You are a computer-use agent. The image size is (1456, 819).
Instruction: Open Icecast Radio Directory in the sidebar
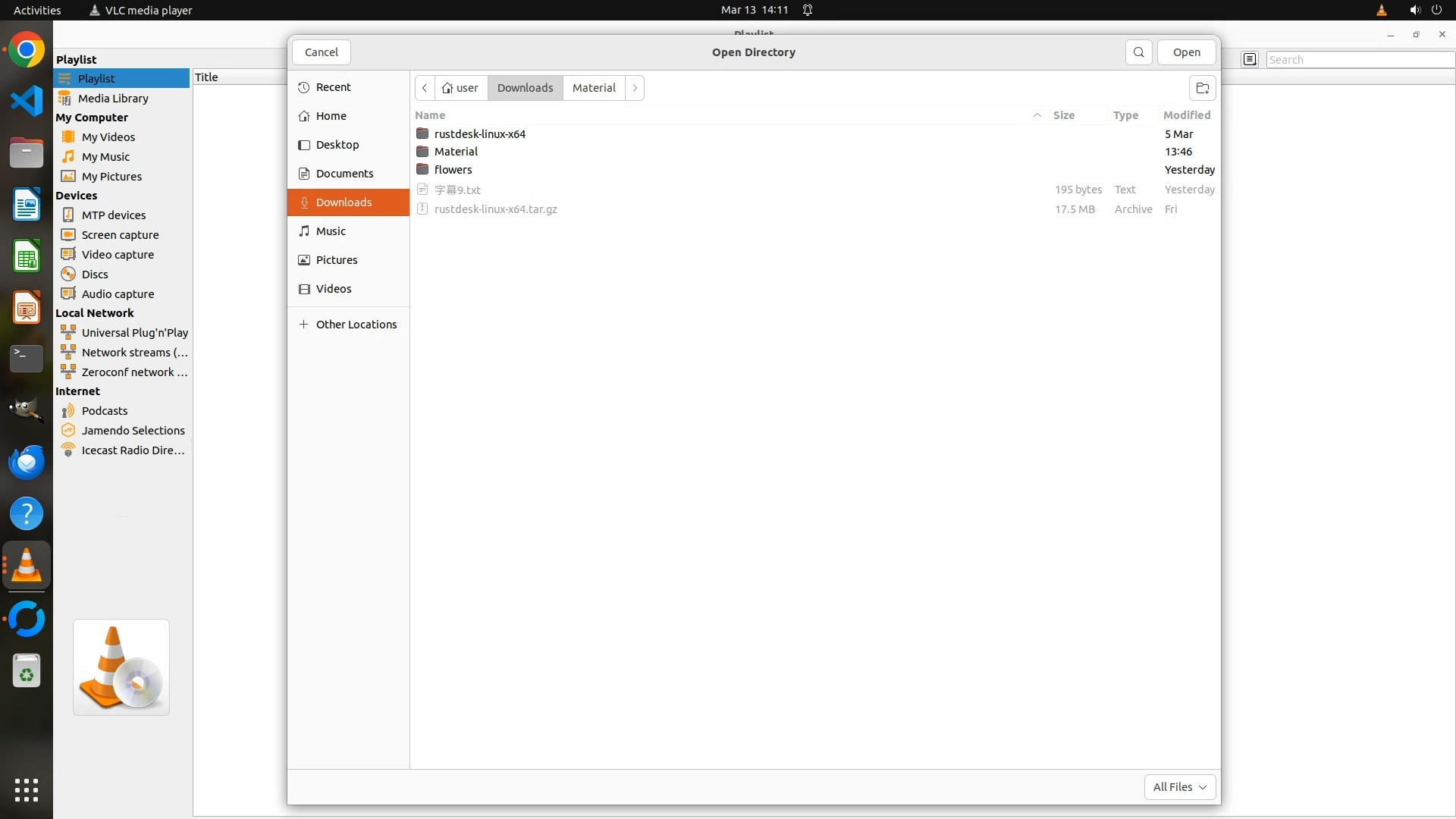(x=133, y=450)
